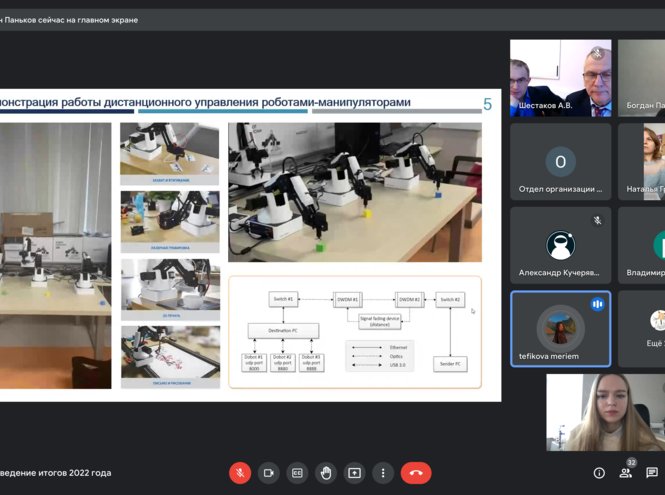
Task: Show the participants list panel
Action: coord(626,473)
